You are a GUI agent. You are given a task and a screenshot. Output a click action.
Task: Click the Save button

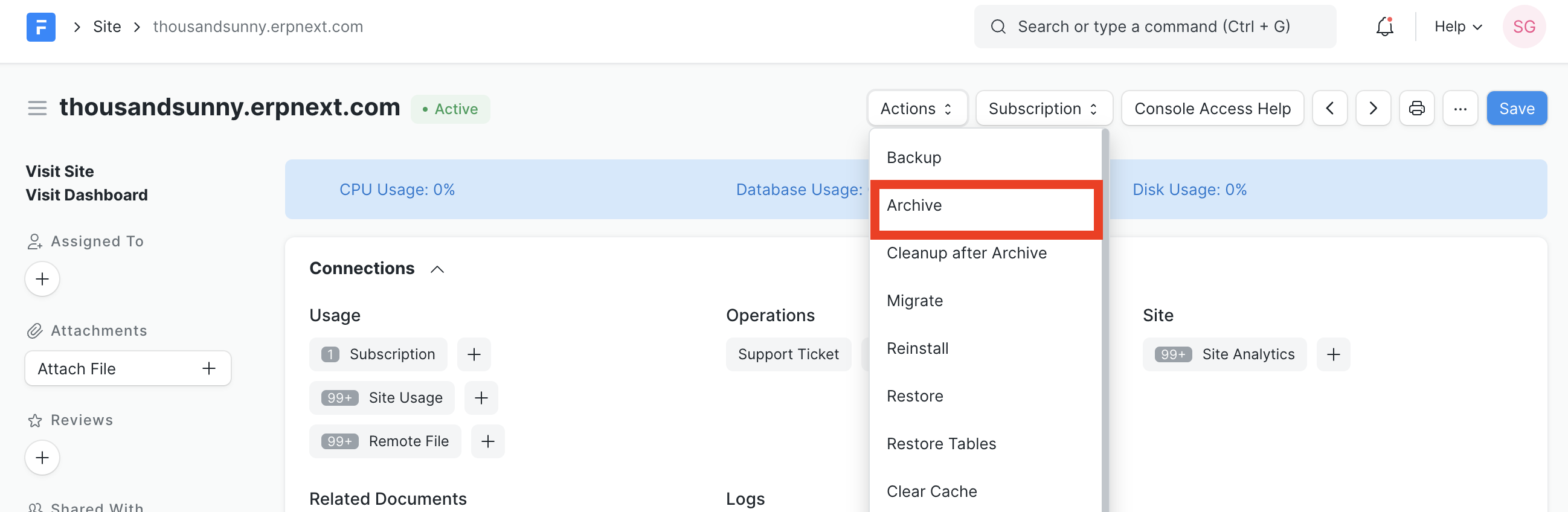coord(1516,108)
